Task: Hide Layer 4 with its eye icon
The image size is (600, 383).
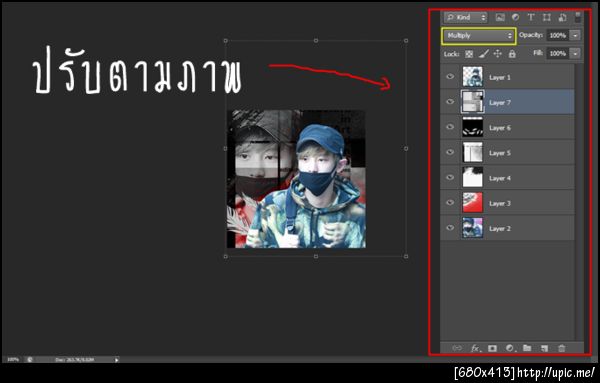Action: 450,178
